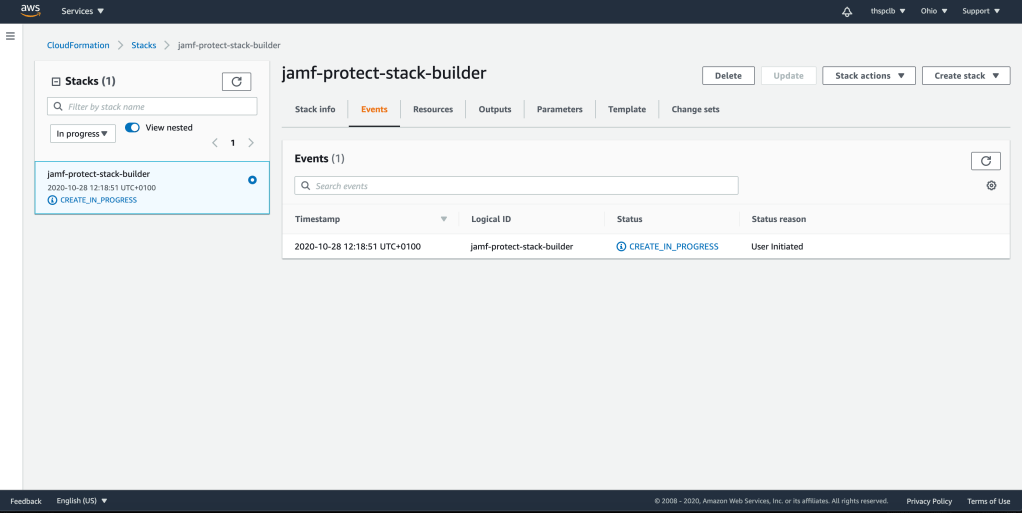Collapse the Stacks panel header
Viewport: 1022px width, 513px height.
56,81
